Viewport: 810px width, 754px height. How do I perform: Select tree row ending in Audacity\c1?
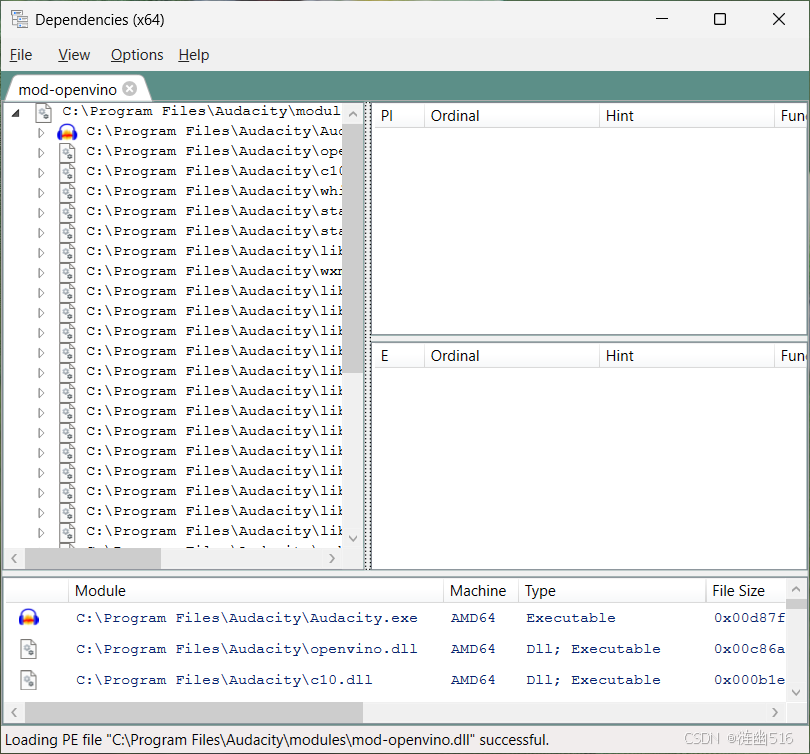coord(214,171)
